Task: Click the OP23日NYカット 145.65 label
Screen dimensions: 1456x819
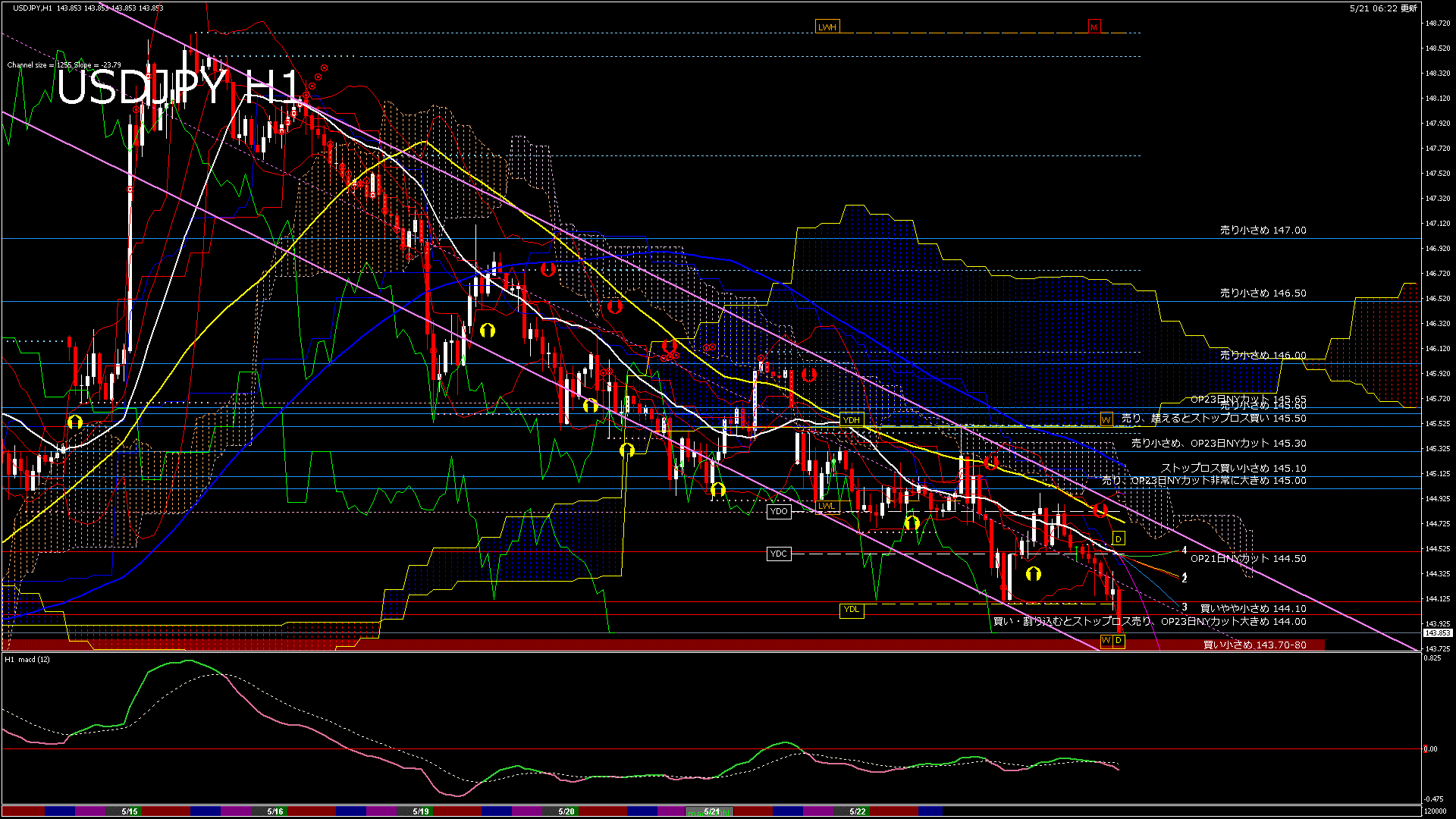Action: coord(1248,399)
